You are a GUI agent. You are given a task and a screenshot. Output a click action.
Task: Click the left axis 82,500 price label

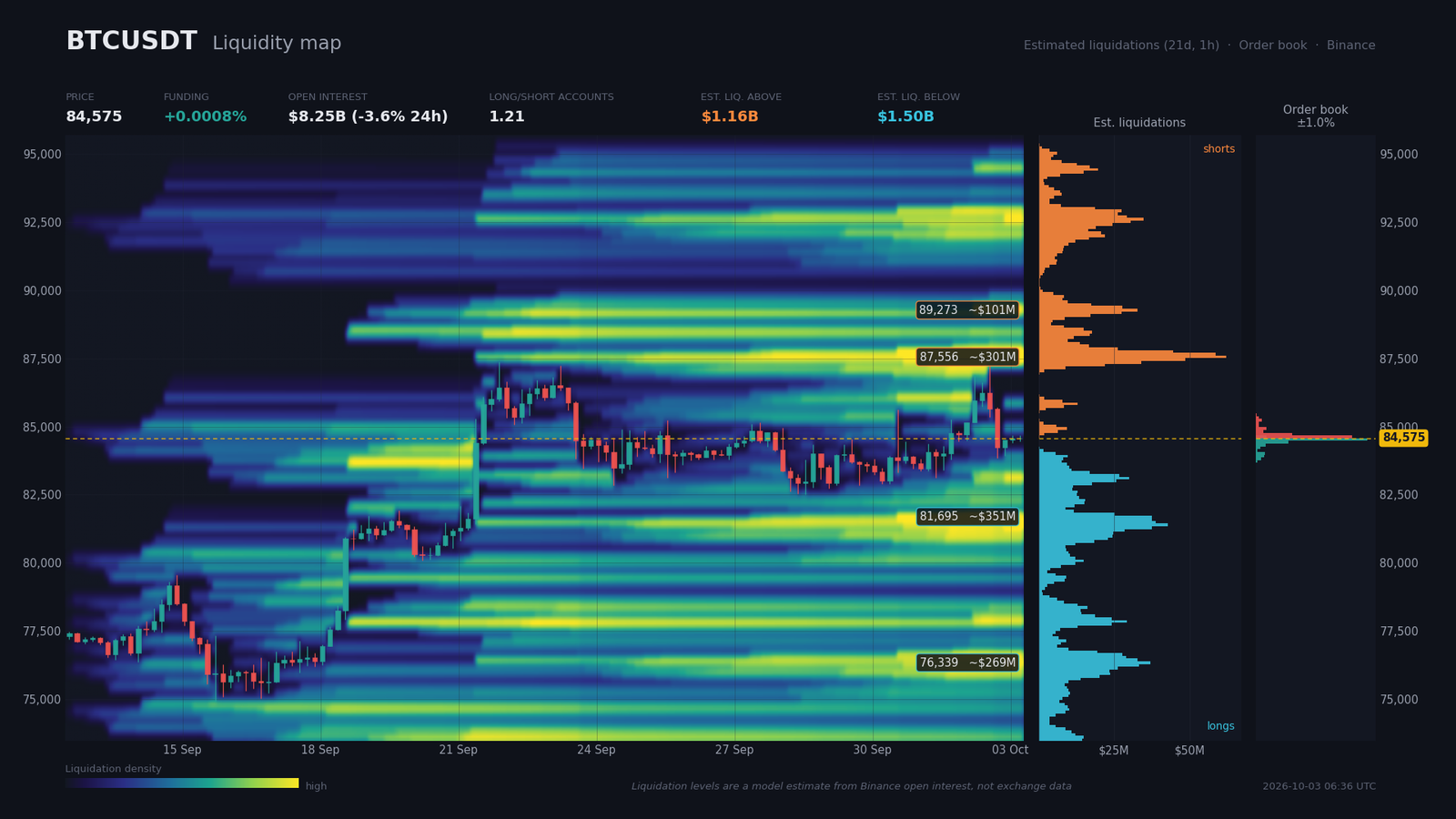42,495
